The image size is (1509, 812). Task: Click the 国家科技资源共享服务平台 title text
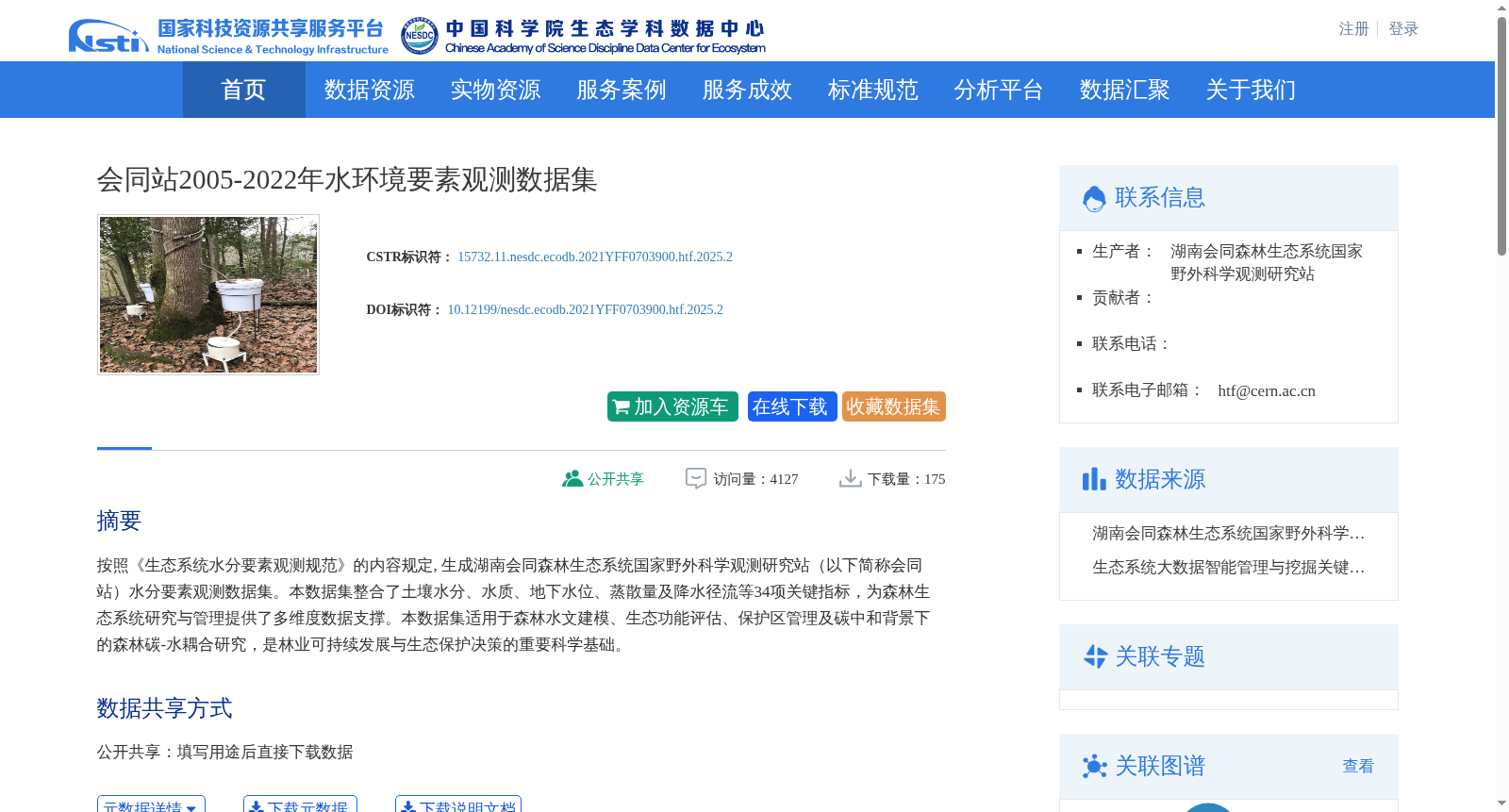271,28
